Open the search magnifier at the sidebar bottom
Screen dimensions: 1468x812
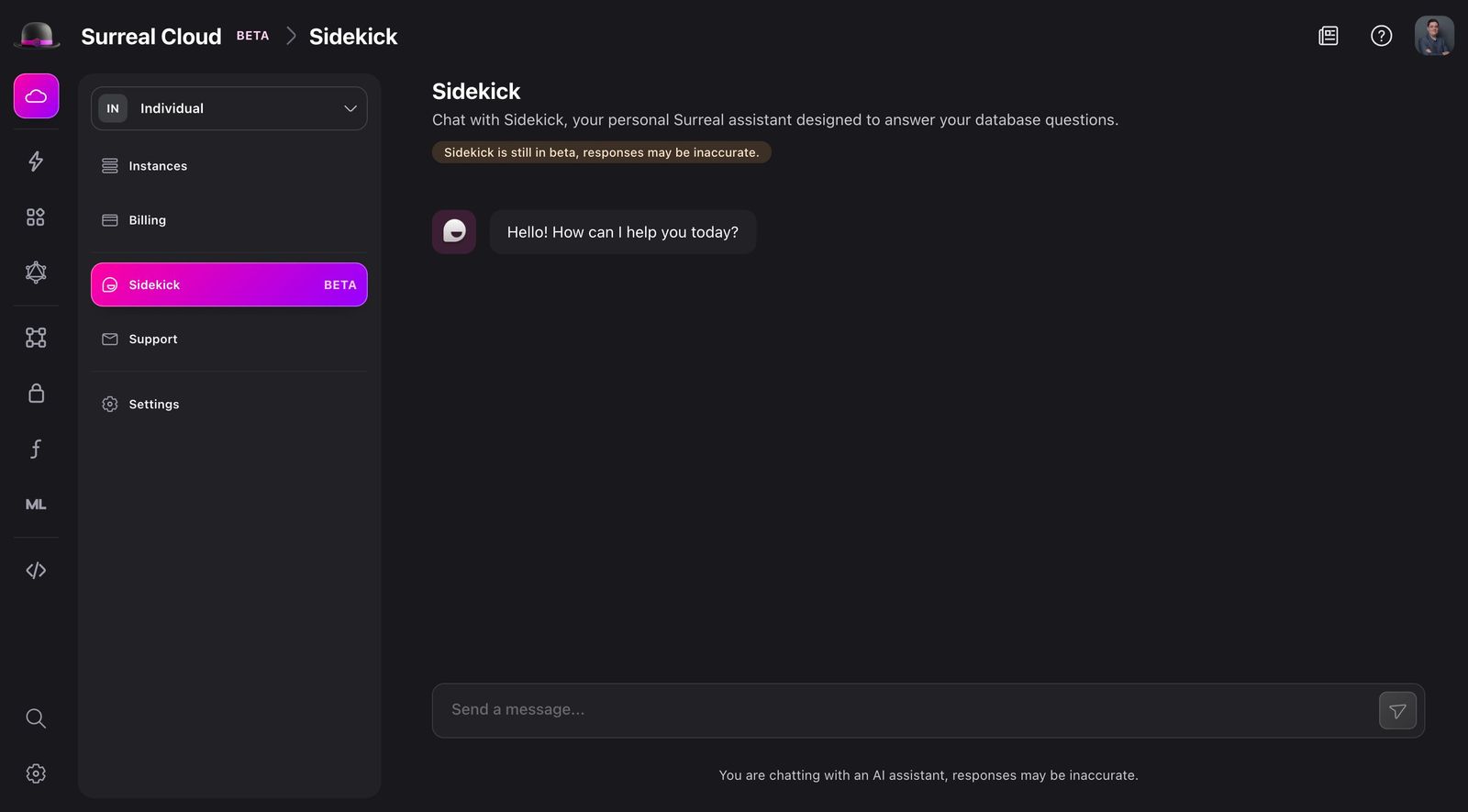click(x=36, y=718)
